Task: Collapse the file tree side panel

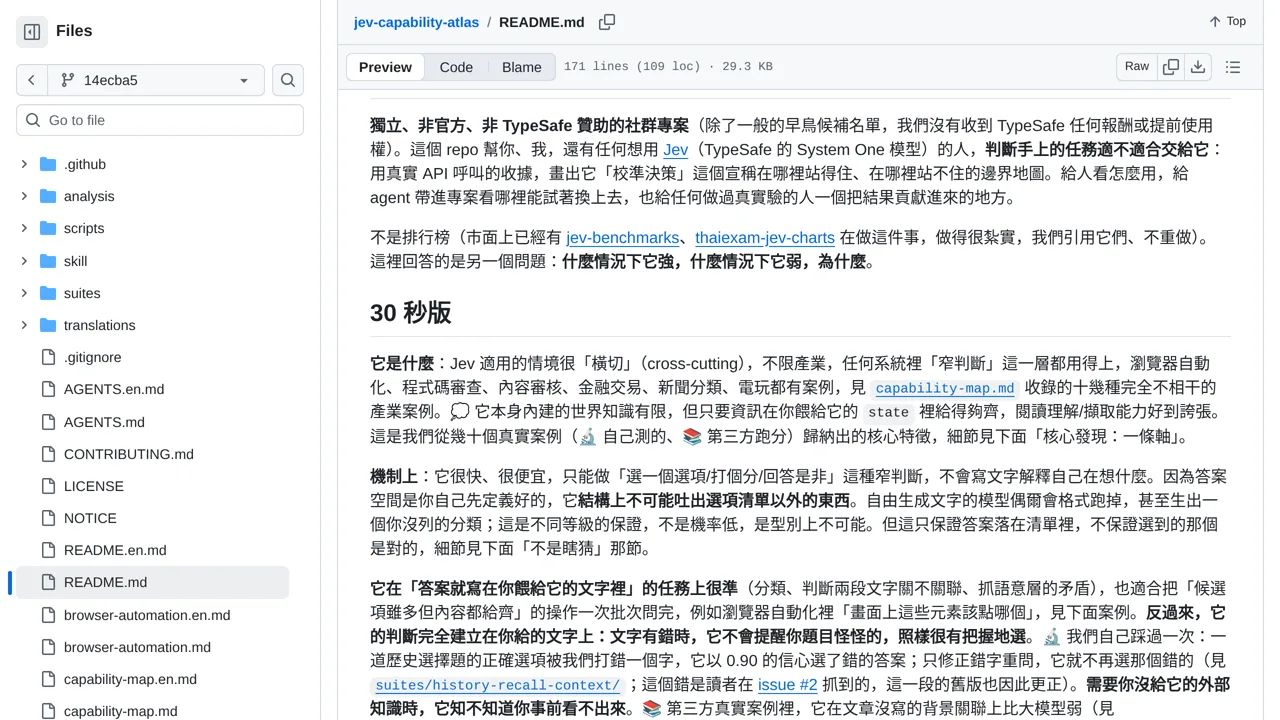Action: click(x=32, y=32)
